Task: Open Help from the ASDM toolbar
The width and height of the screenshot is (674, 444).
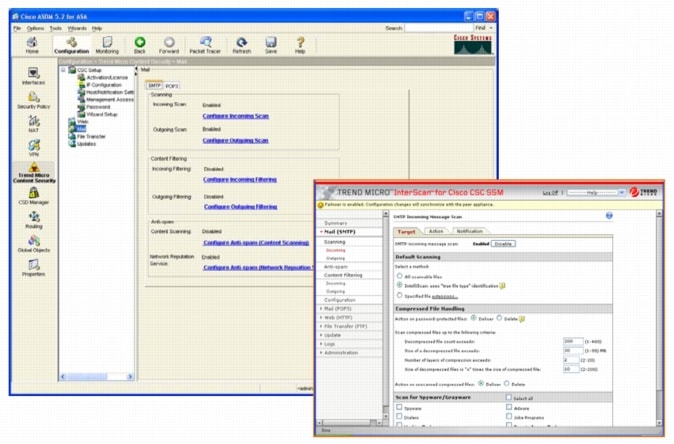Action: pos(300,45)
